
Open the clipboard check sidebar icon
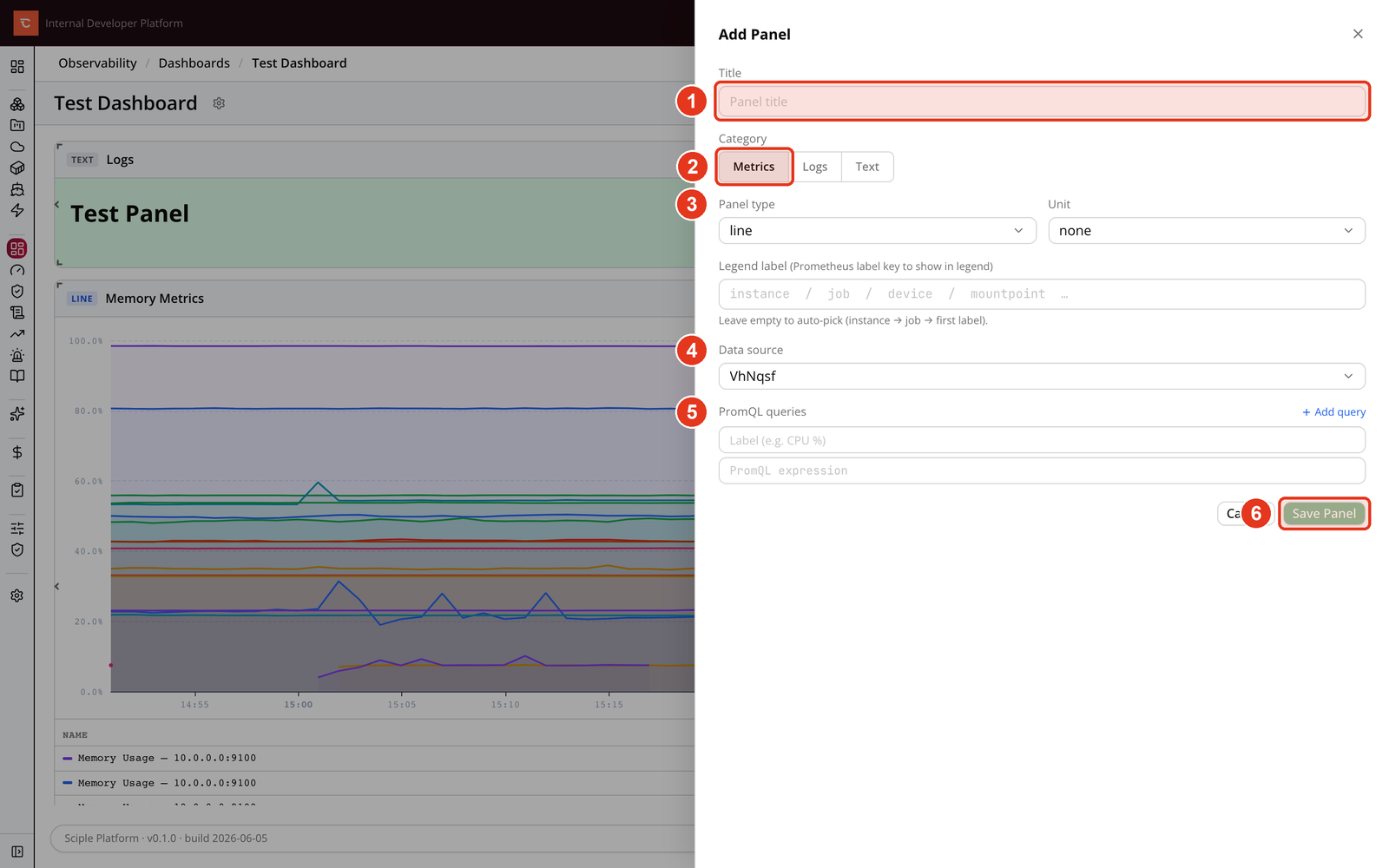tap(17, 490)
